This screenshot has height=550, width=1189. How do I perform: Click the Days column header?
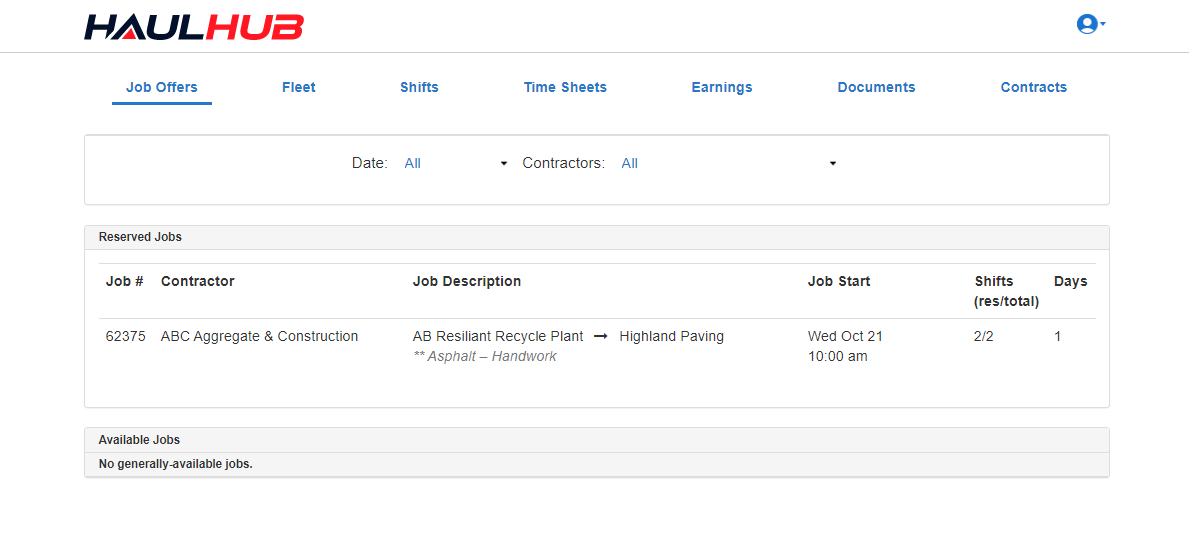(1070, 281)
